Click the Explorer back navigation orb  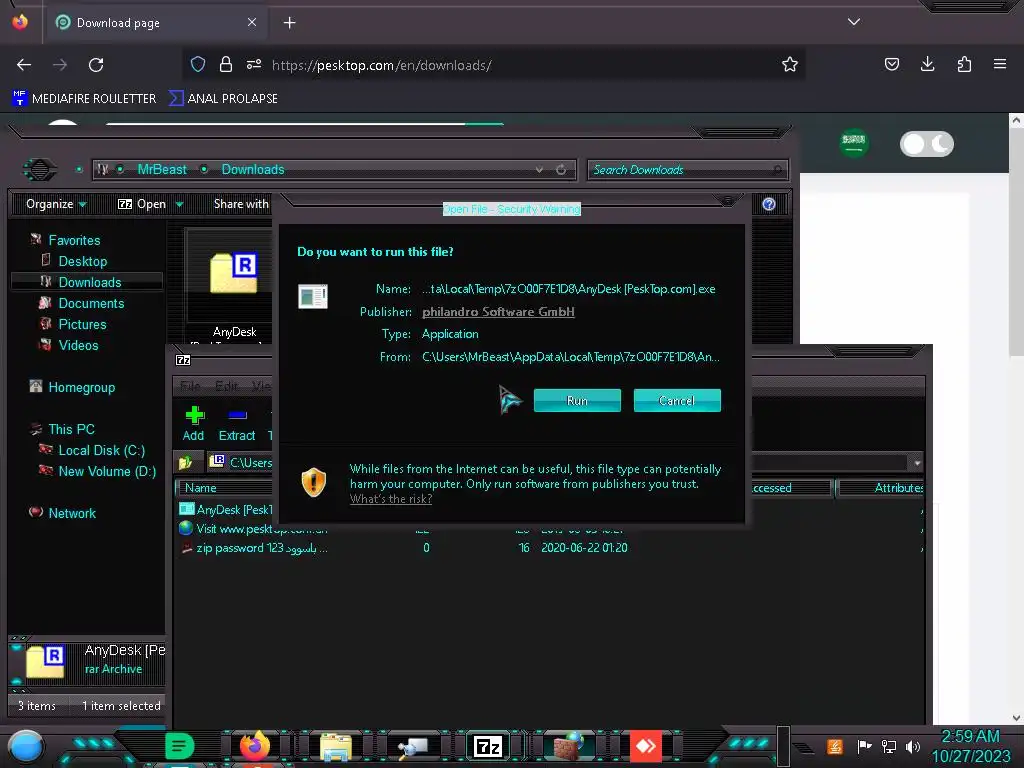pyautogui.click(x=39, y=170)
